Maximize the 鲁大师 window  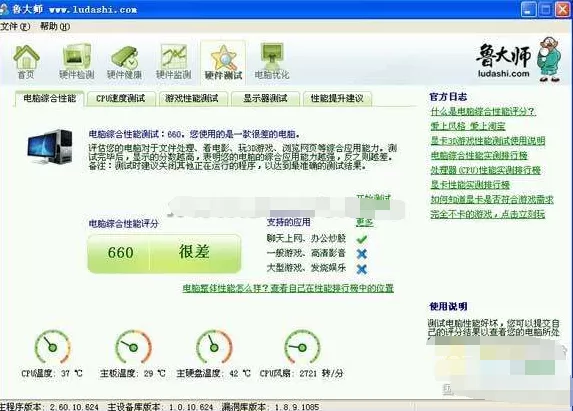[545, 9]
